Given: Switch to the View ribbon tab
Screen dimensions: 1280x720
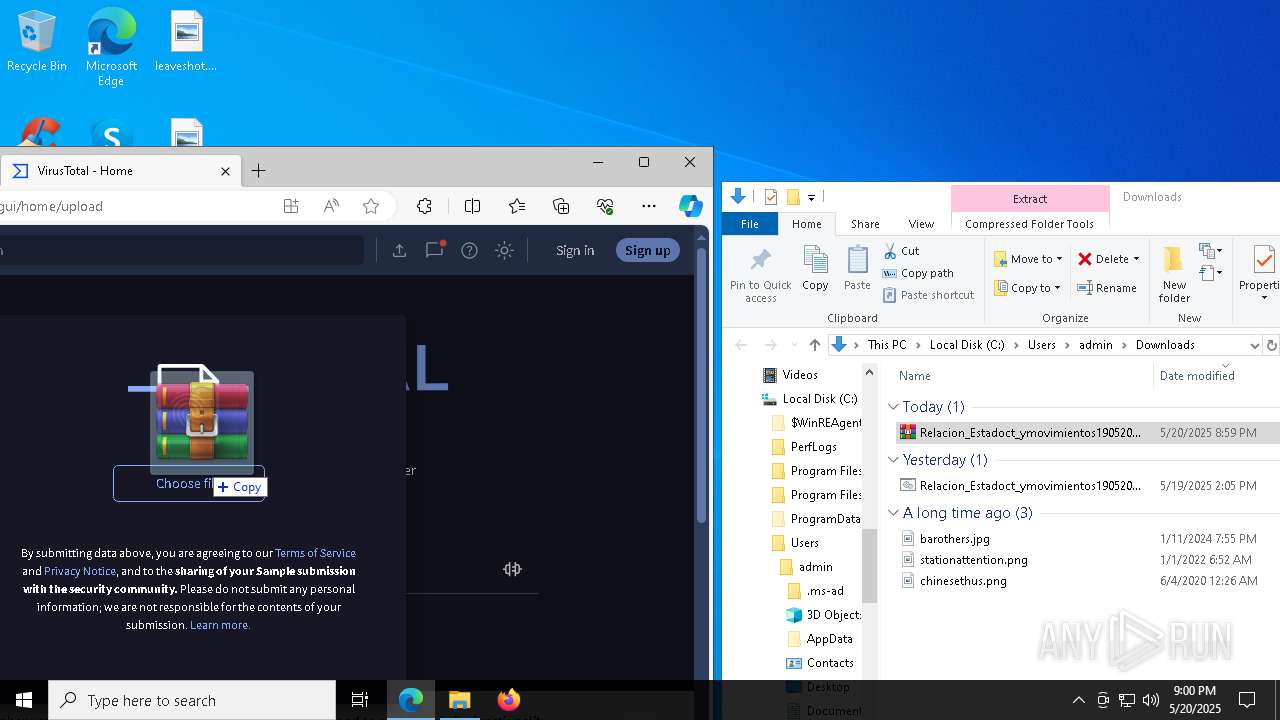Looking at the screenshot, I should 921,224.
